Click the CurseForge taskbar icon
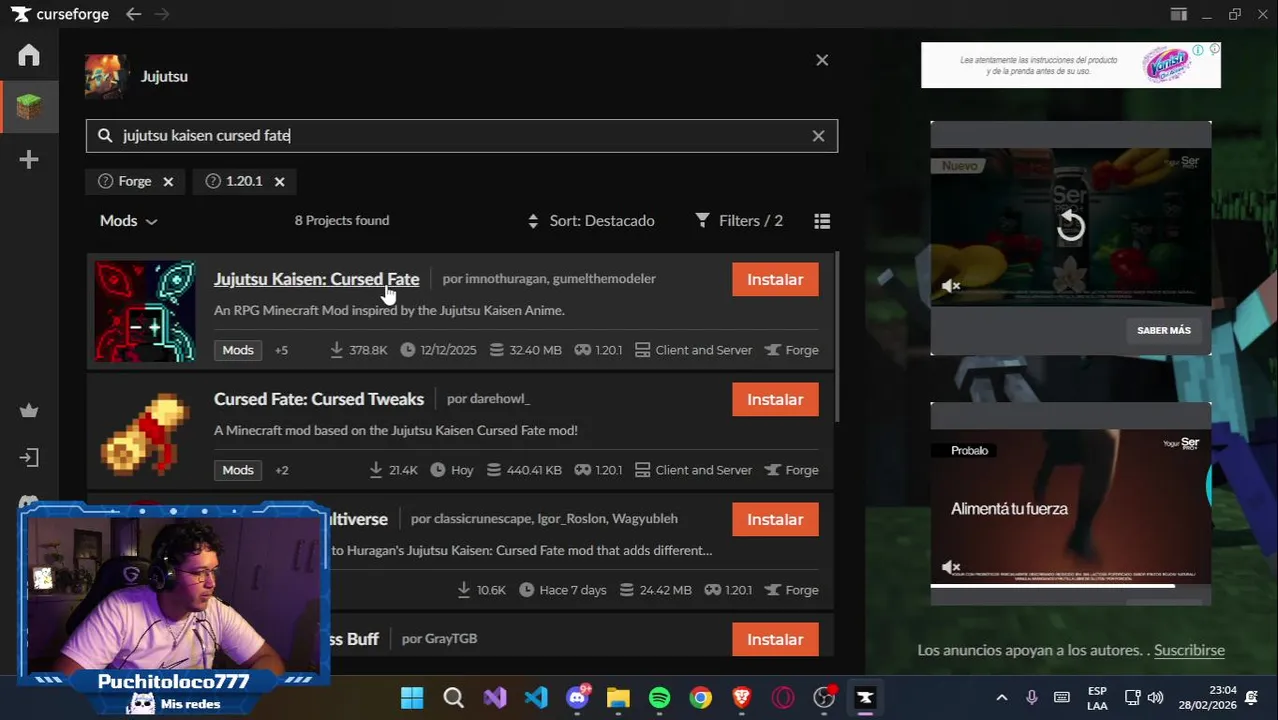Image resolution: width=1278 pixels, height=720 pixels. pos(865,697)
